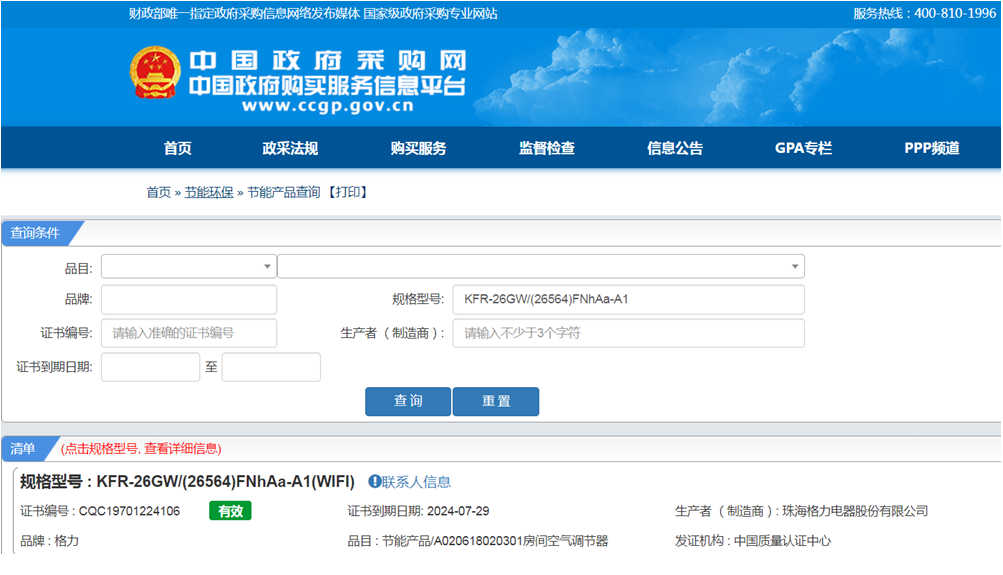
Task: Switch to the GPA专栏 section
Action: [x=803, y=148]
